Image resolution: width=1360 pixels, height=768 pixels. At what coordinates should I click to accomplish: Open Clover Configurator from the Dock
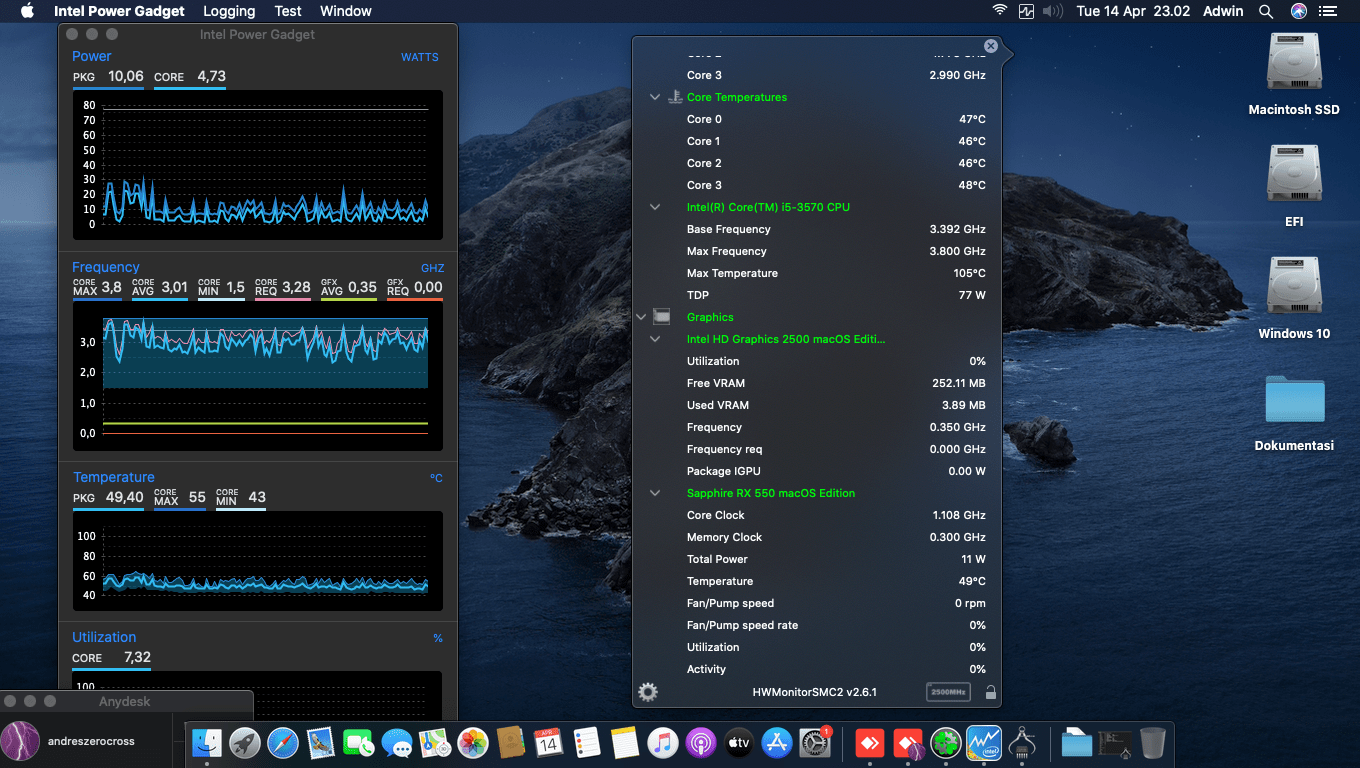[945, 743]
